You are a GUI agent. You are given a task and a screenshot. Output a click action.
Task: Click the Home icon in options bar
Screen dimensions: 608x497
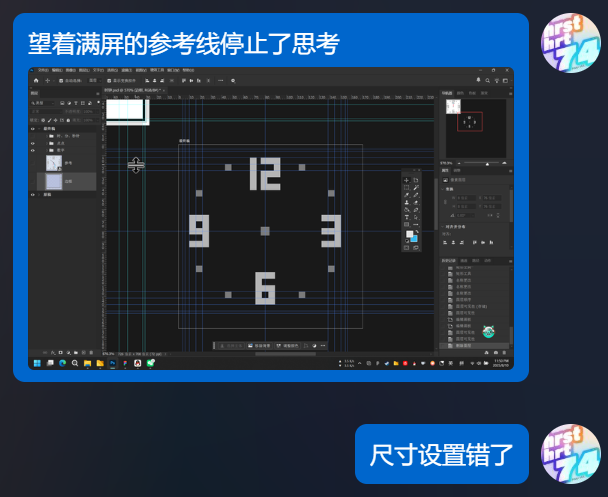coord(36,79)
